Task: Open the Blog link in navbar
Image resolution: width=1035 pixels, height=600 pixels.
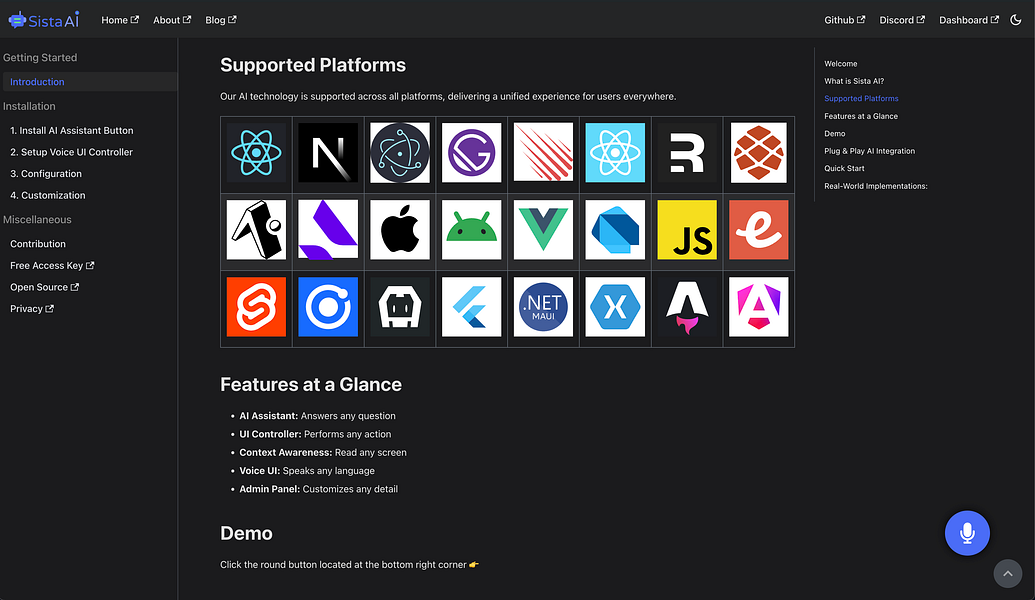Action: [220, 20]
